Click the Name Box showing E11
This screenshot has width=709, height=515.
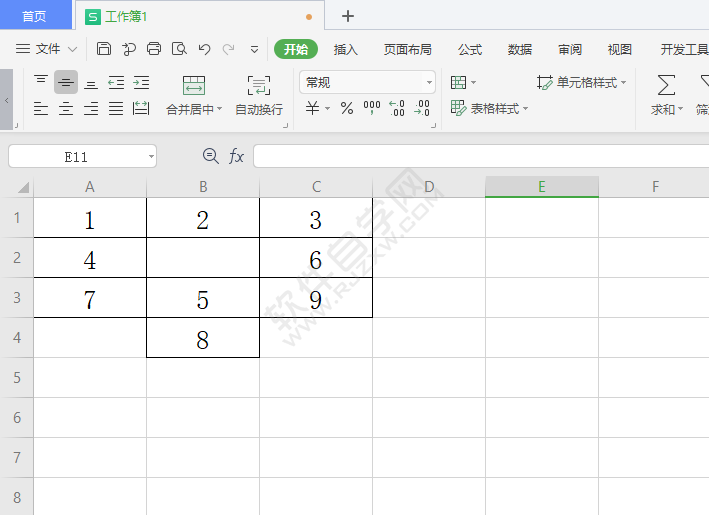[76, 157]
